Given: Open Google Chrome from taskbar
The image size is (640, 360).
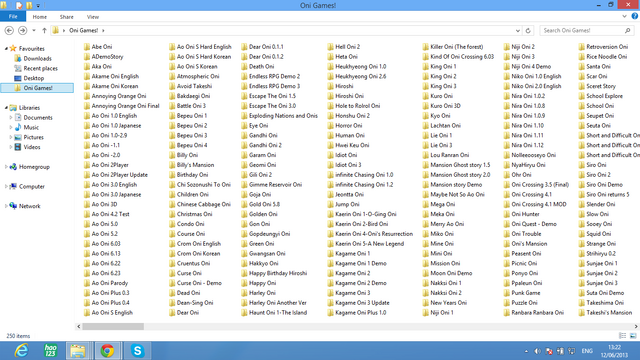Looking at the screenshot, I should (x=107, y=351).
